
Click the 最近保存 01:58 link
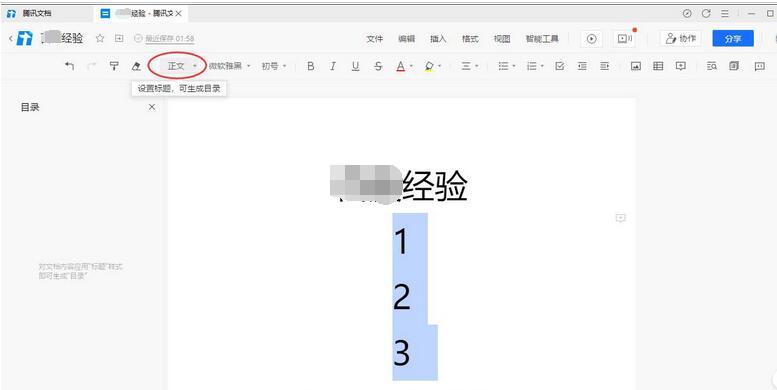[169, 39]
